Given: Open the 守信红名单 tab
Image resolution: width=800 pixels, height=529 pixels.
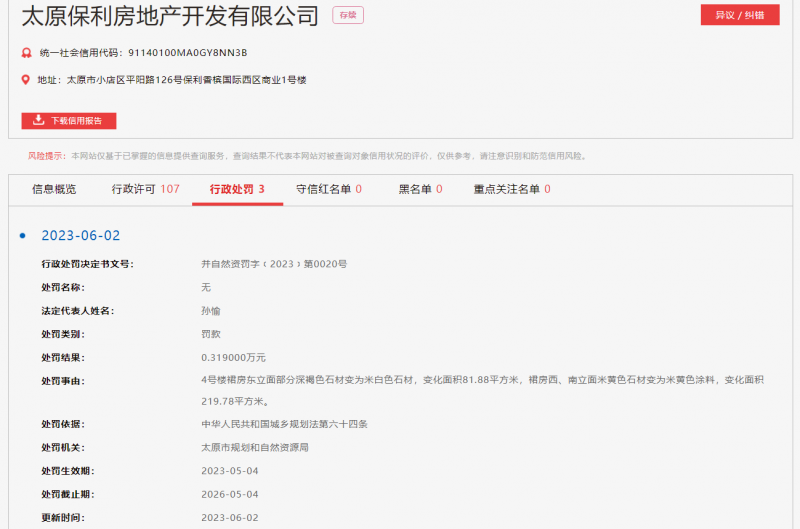Looking at the screenshot, I should (x=328, y=189).
